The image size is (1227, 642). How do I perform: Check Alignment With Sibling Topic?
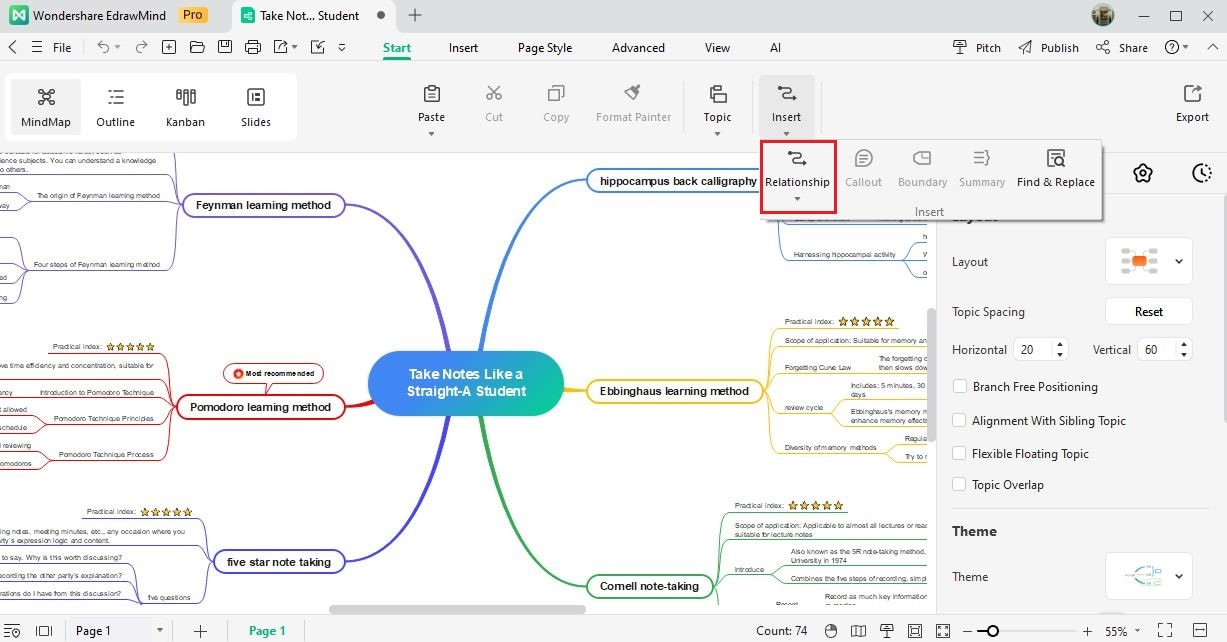click(x=960, y=421)
